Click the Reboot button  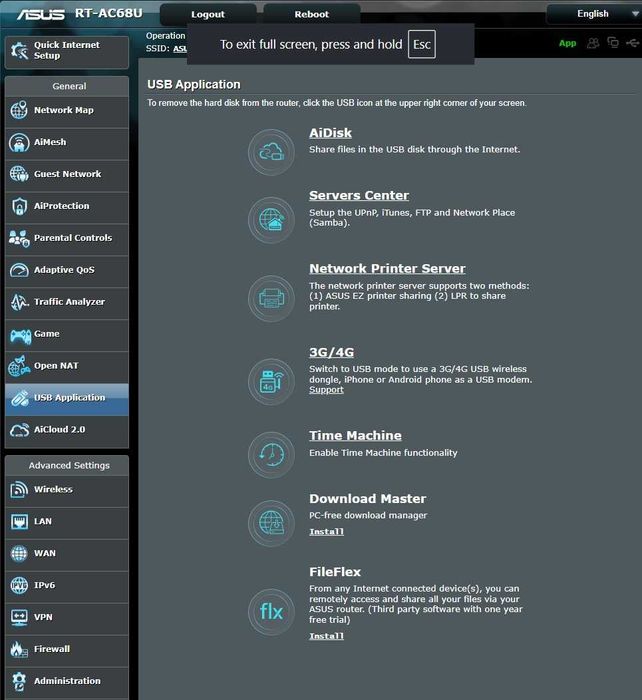coord(312,14)
